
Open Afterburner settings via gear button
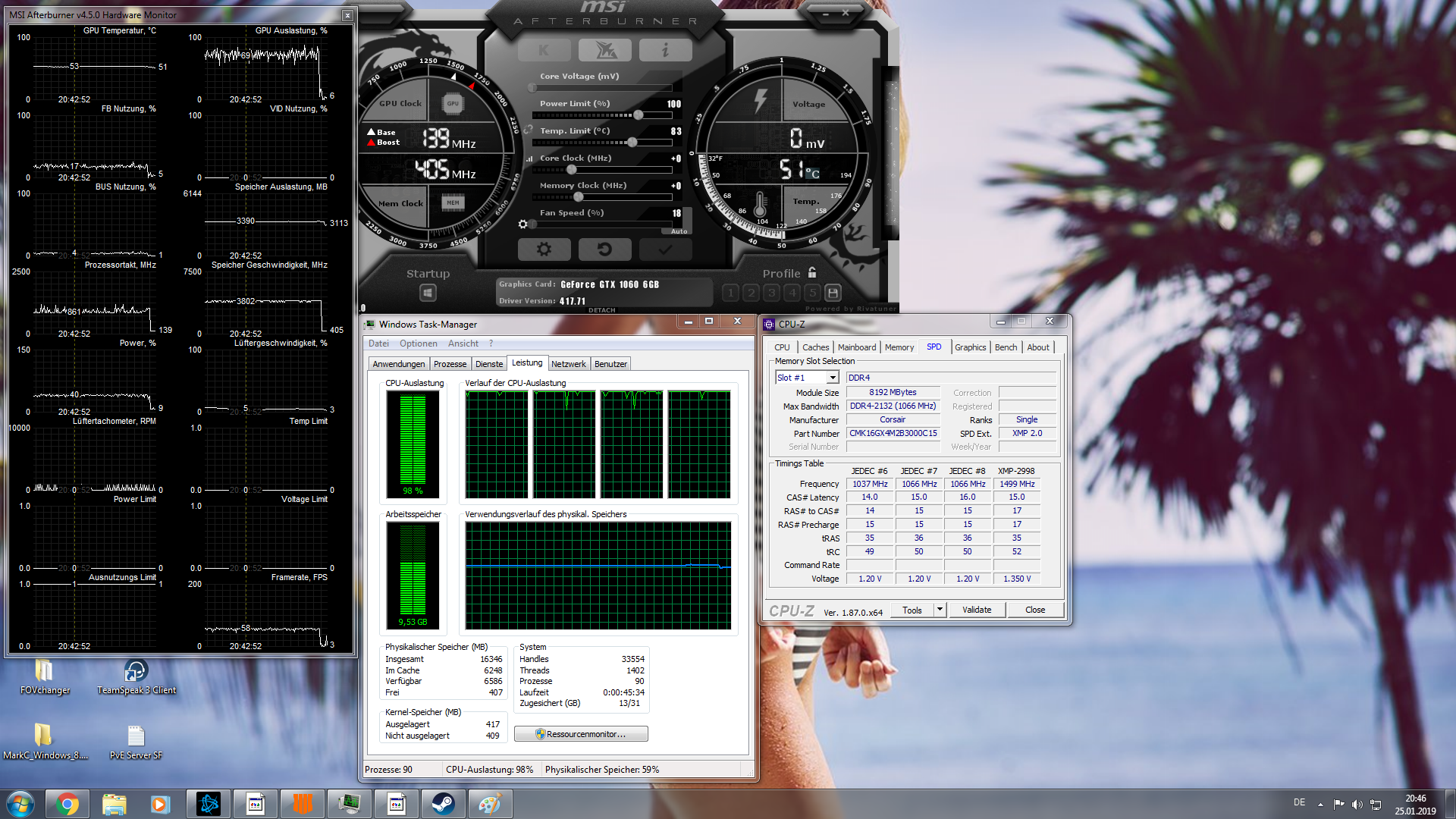(x=544, y=249)
